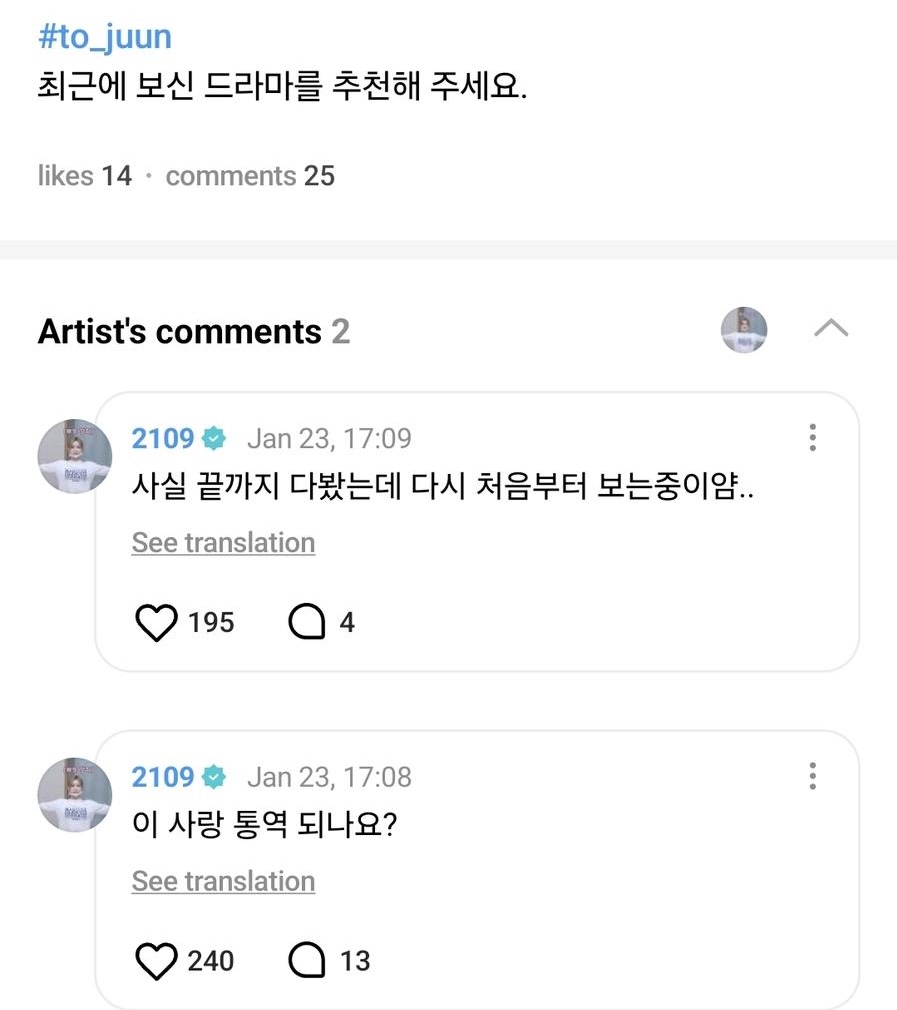The image size is (897, 1010).
Task: Open the #to_juun hashtag
Action: pos(104,37)
